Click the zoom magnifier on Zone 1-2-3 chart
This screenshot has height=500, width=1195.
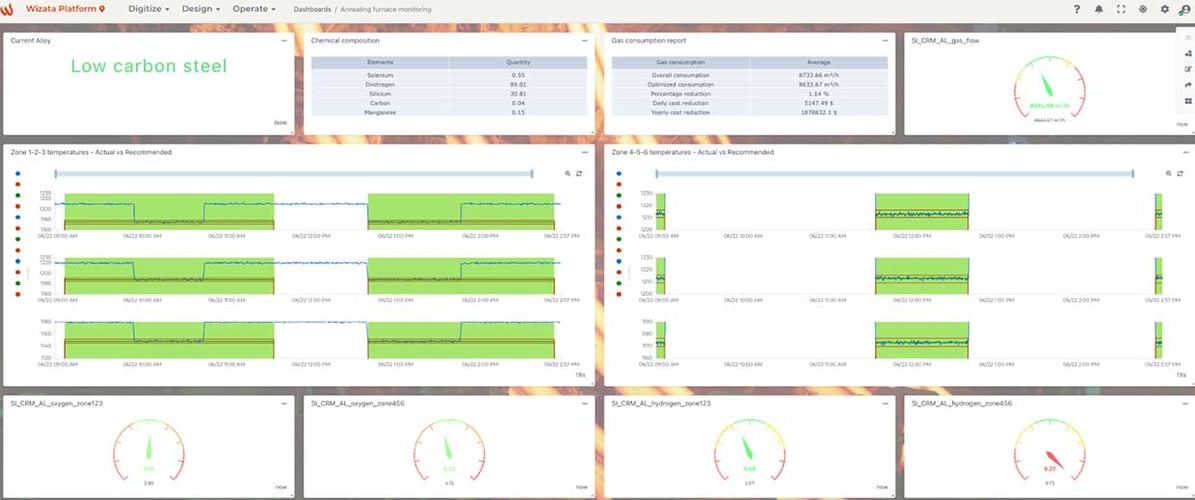point(568,174)
